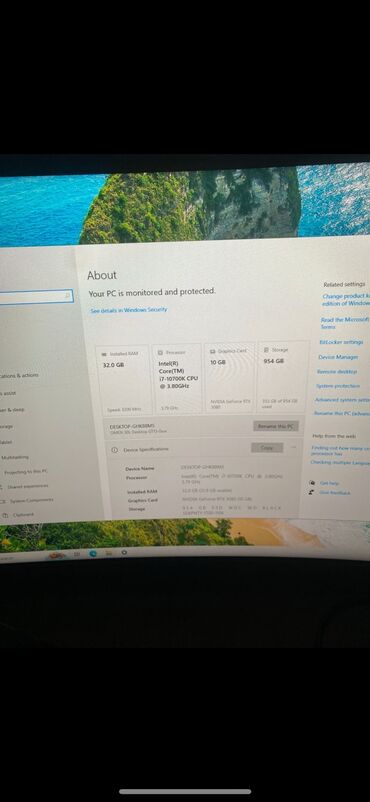Select System Components in sidebar
This screenshot has height=802, width=370.
tap(31, 500)
